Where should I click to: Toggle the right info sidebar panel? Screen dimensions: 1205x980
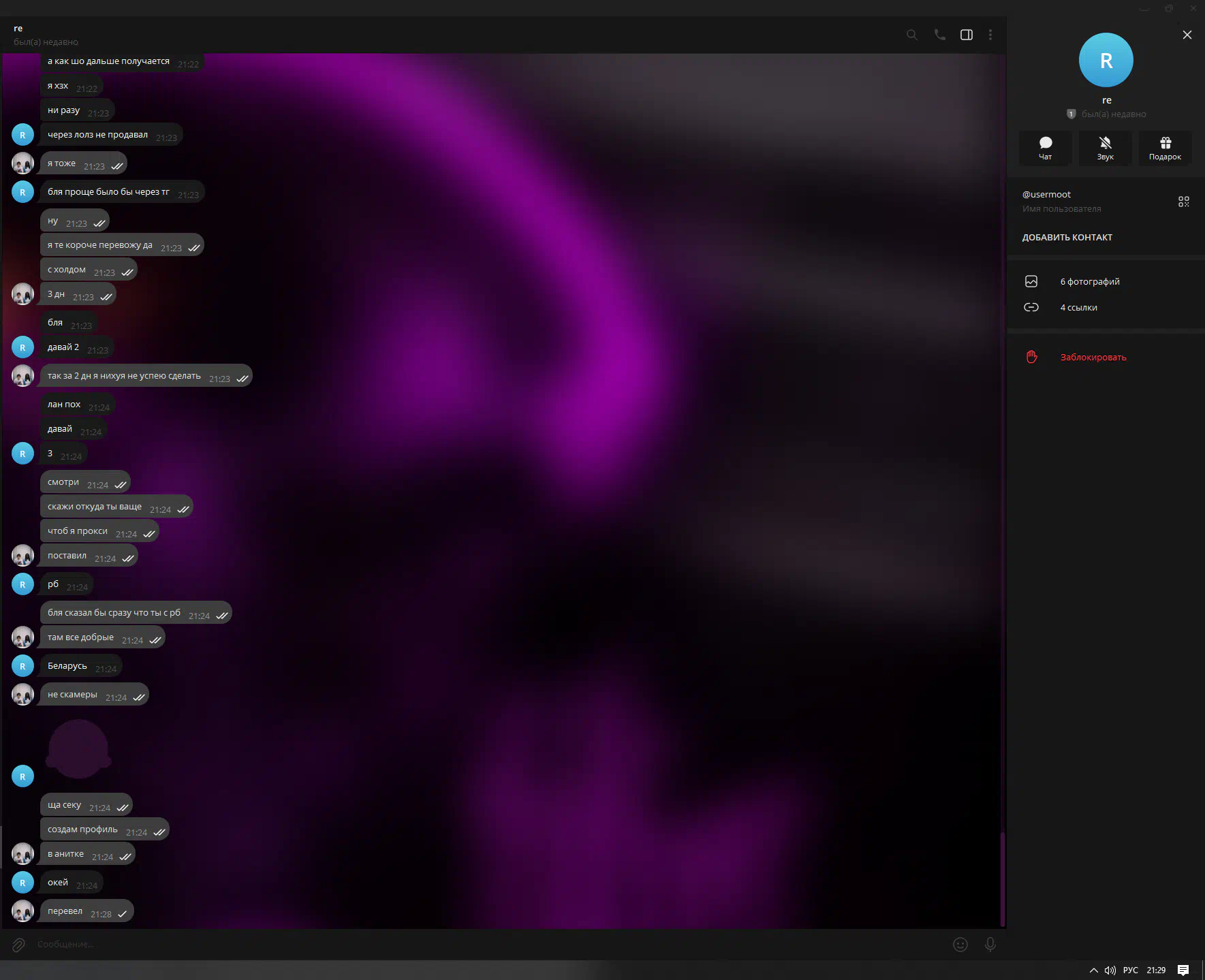[x=966, y=35]
